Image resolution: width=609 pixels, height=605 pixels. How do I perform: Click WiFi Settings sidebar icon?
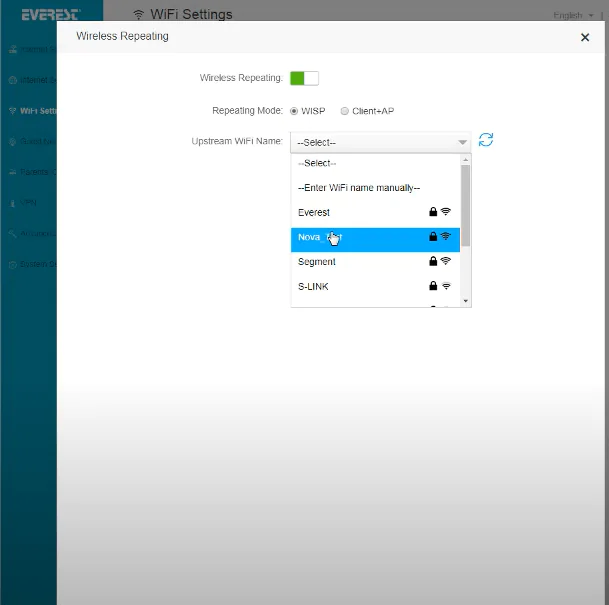pos(12,111)
